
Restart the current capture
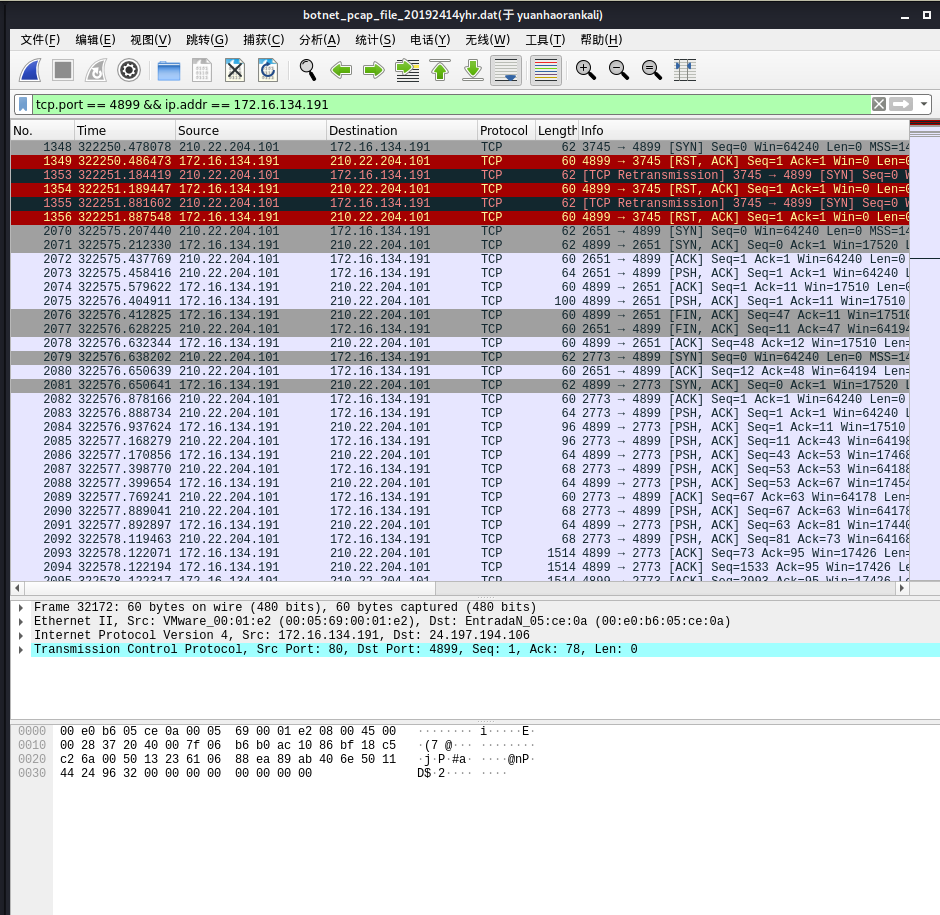coord(96,70)
